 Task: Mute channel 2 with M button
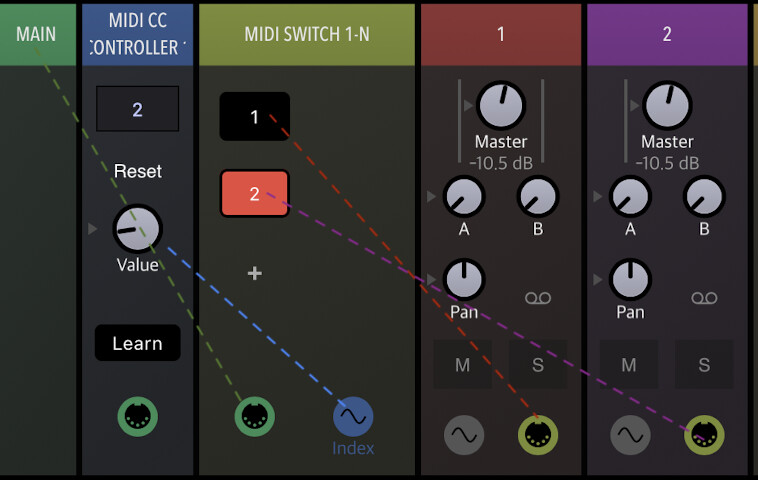(x=629, y=365)
